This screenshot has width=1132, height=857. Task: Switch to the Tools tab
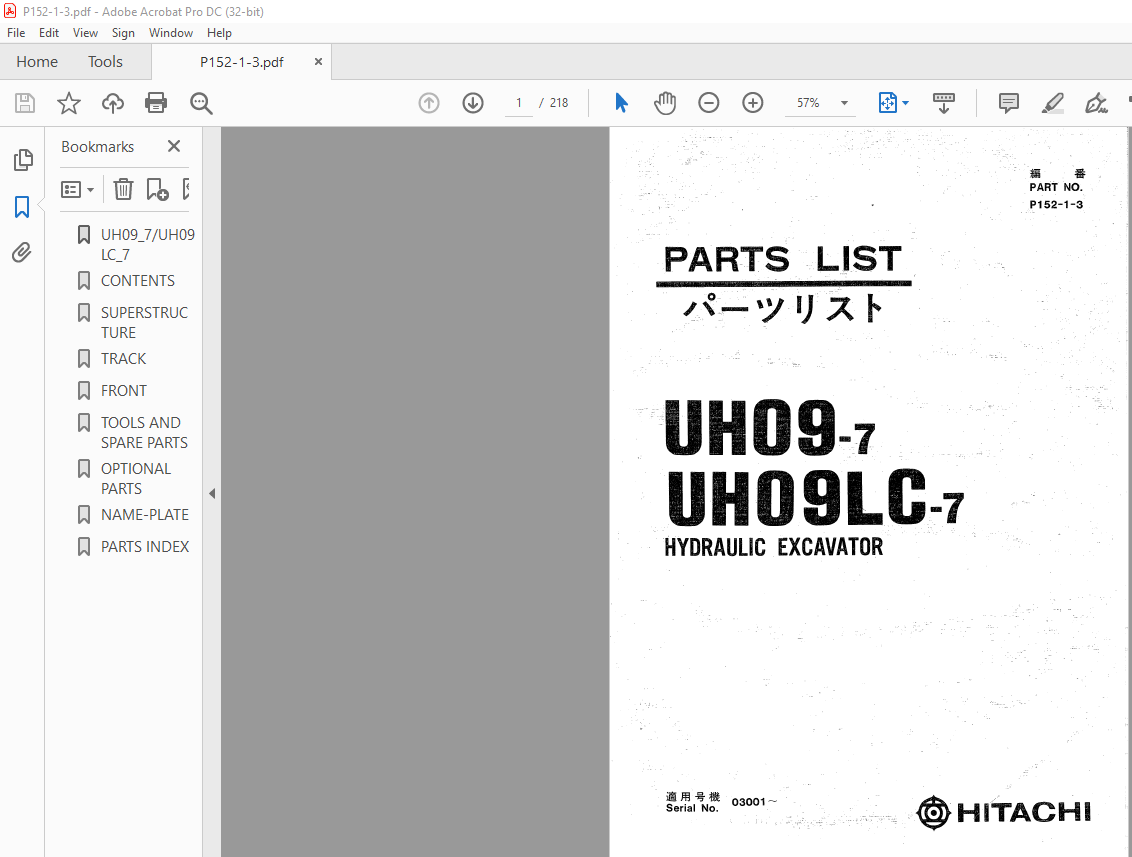(x=105, y=62)
